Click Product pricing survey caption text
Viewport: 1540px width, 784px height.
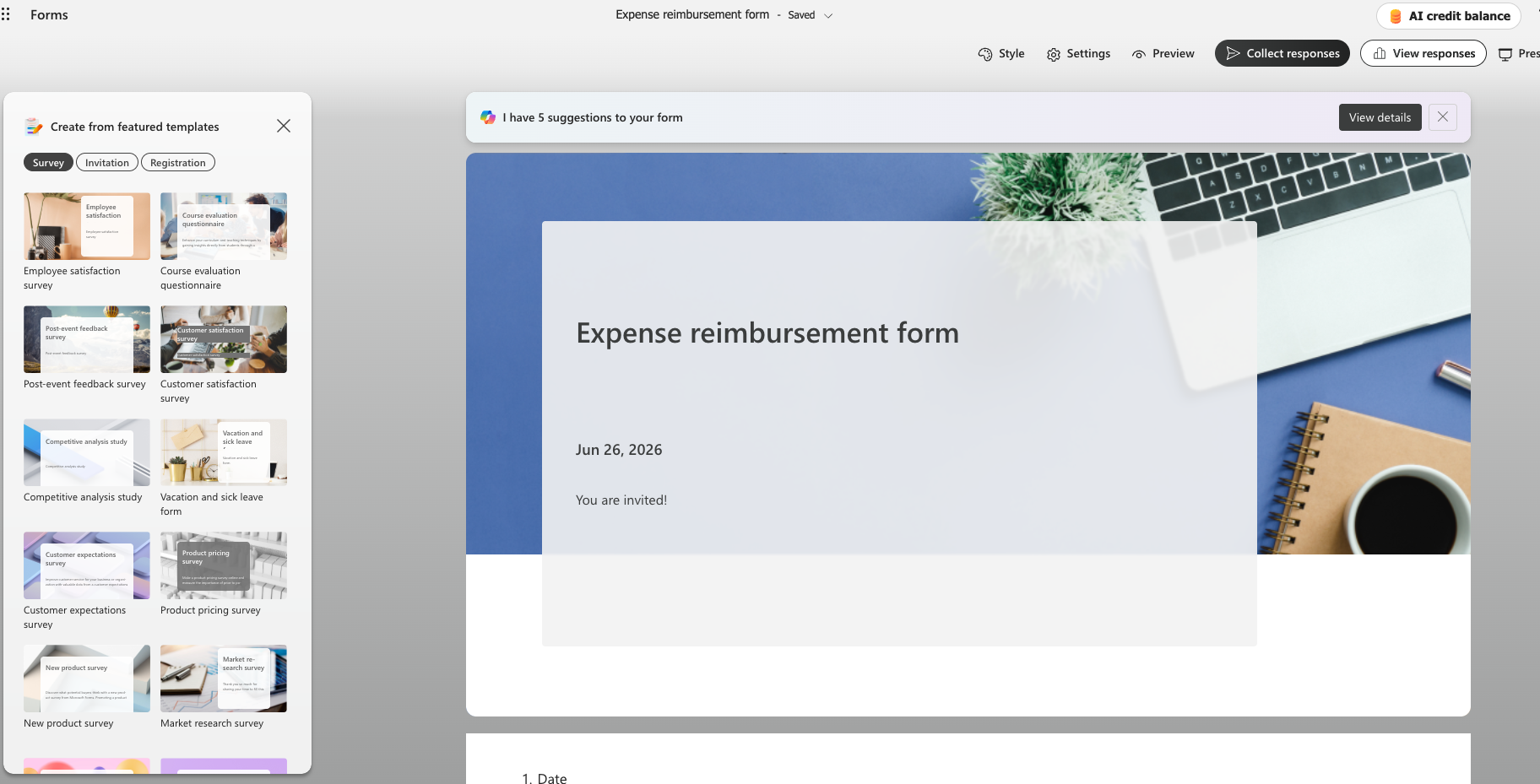[x=210, y=610]
